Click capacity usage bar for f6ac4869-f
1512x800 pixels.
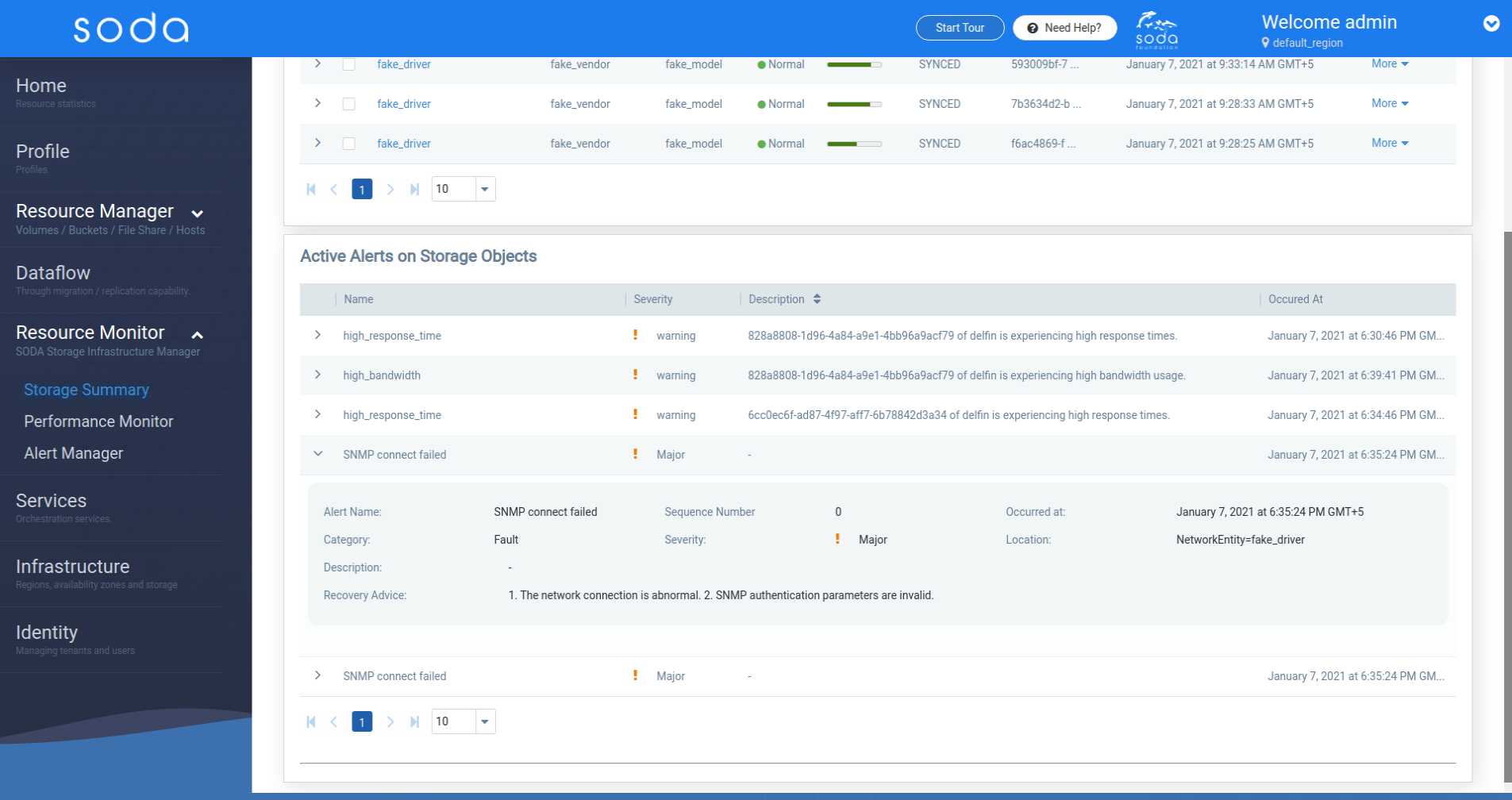coord(854,144)
